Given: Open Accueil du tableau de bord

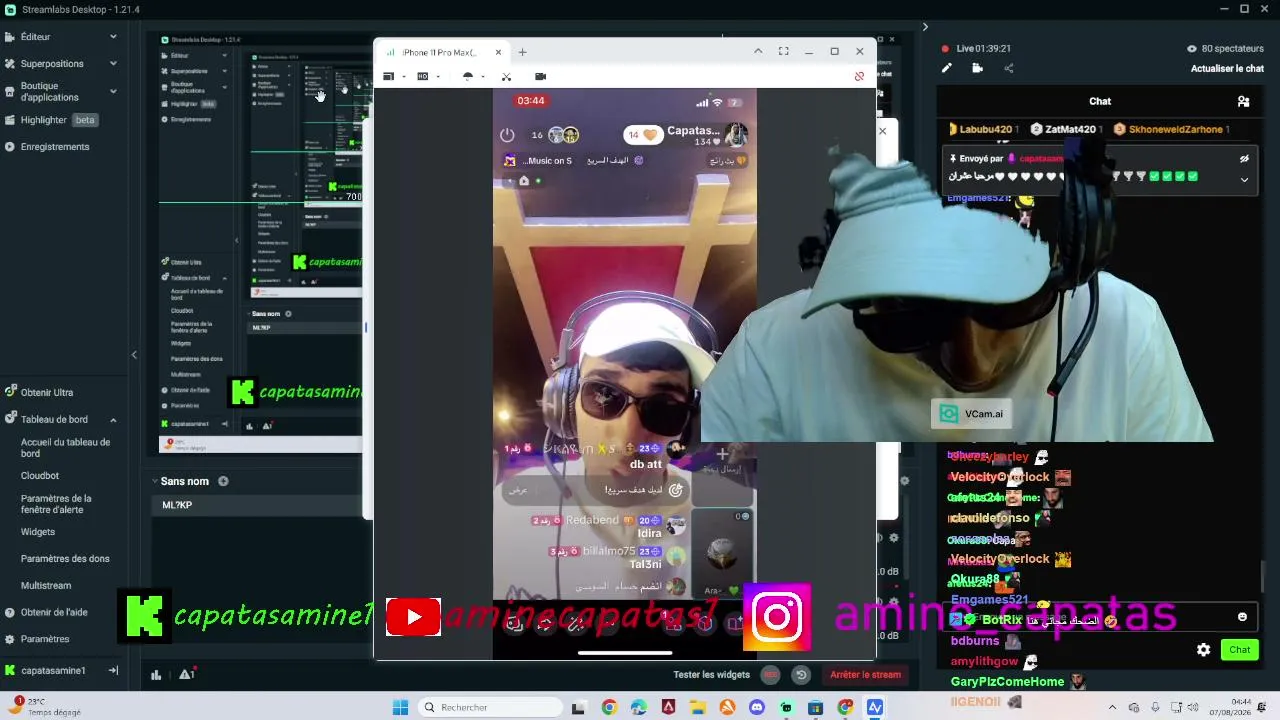Looking at the screenshot, I should [x=66, y=448].
